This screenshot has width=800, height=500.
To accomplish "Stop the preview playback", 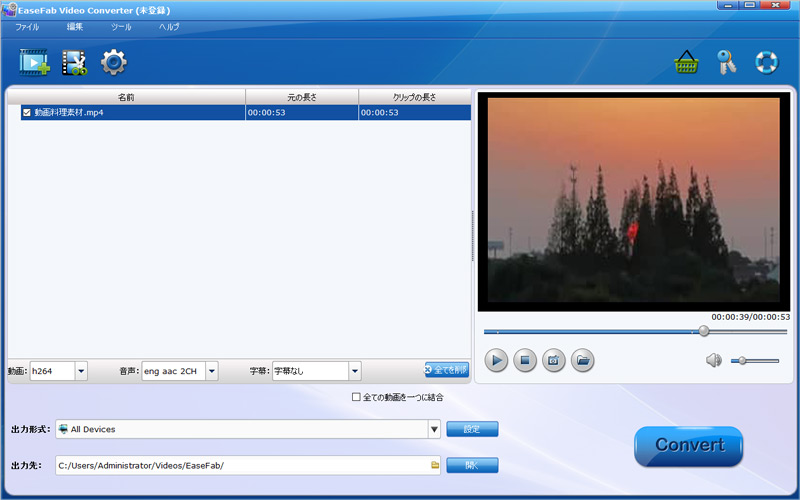I will [x=524, y=361].
